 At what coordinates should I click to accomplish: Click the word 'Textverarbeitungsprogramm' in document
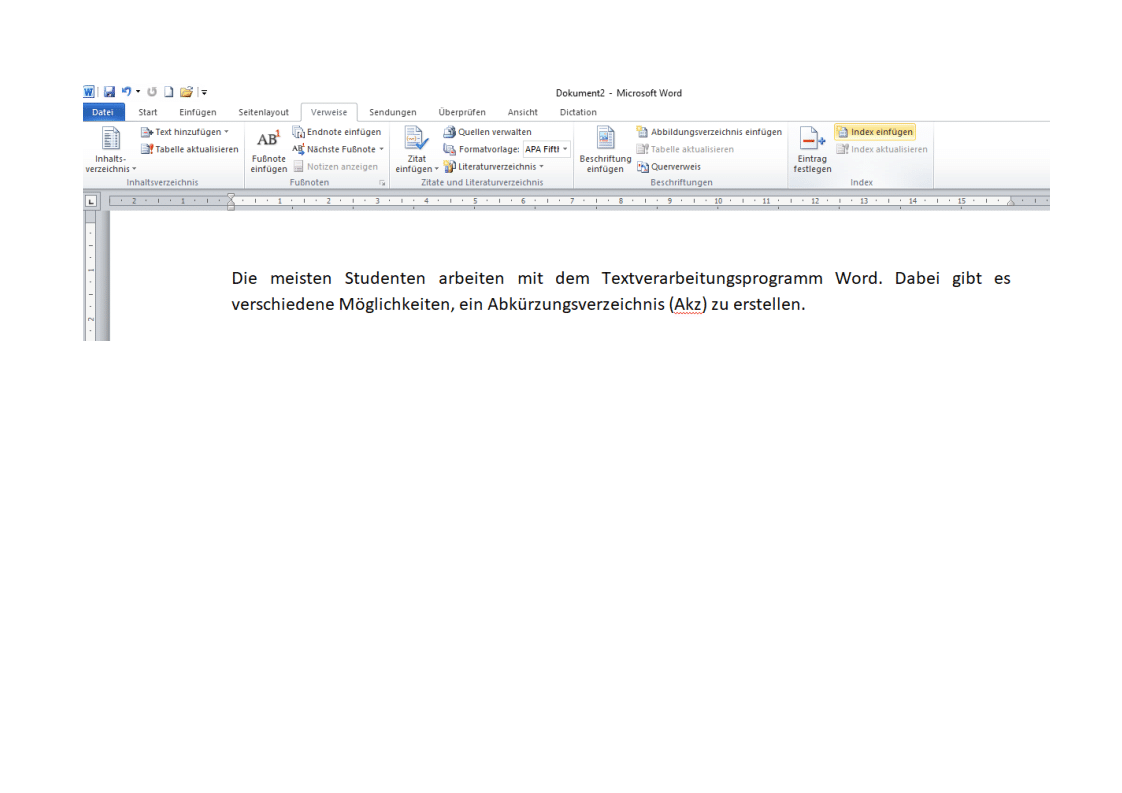(x=712, y=278)
